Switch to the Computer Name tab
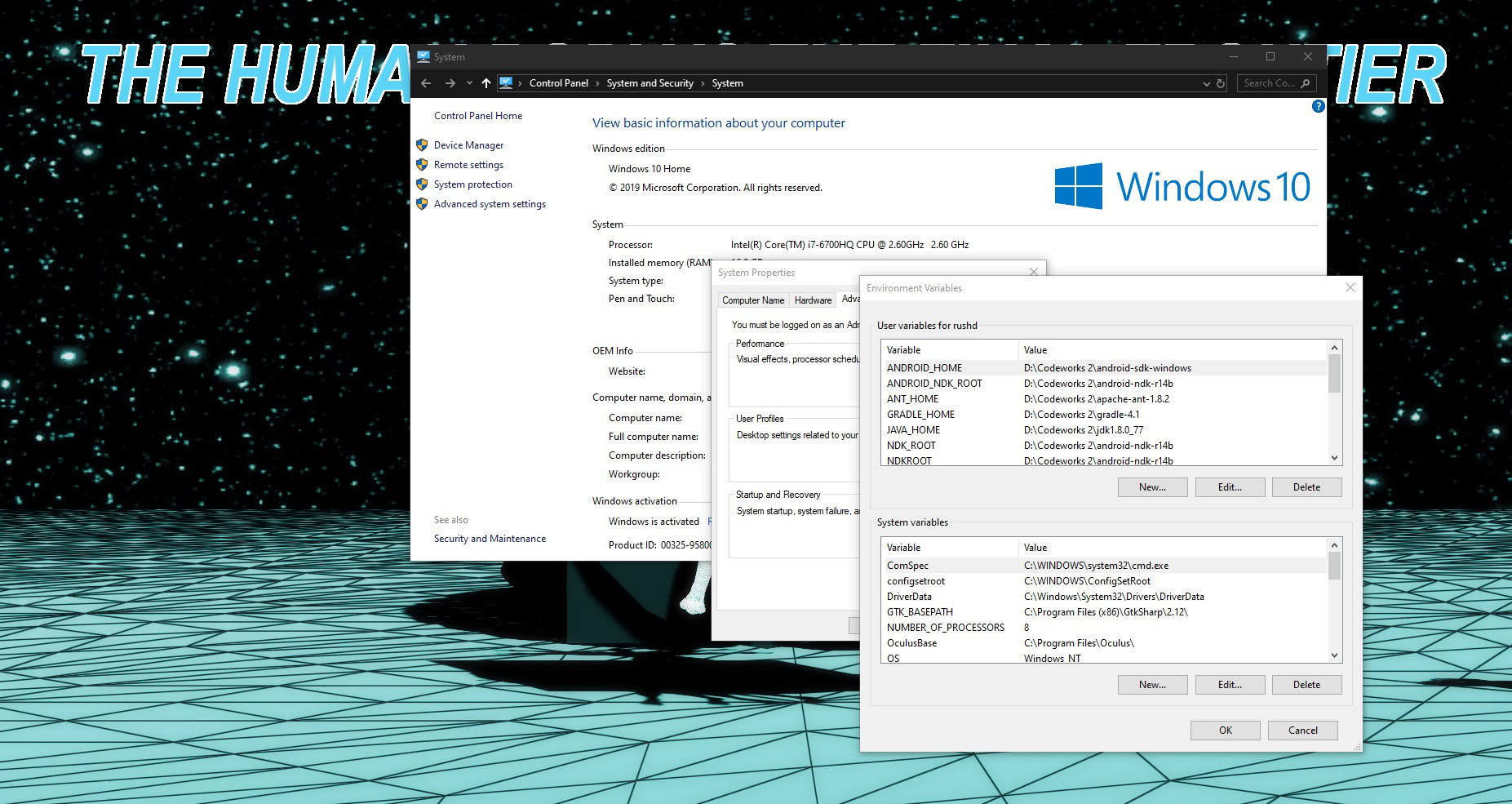1512x804 pixels. coord(753,300)
